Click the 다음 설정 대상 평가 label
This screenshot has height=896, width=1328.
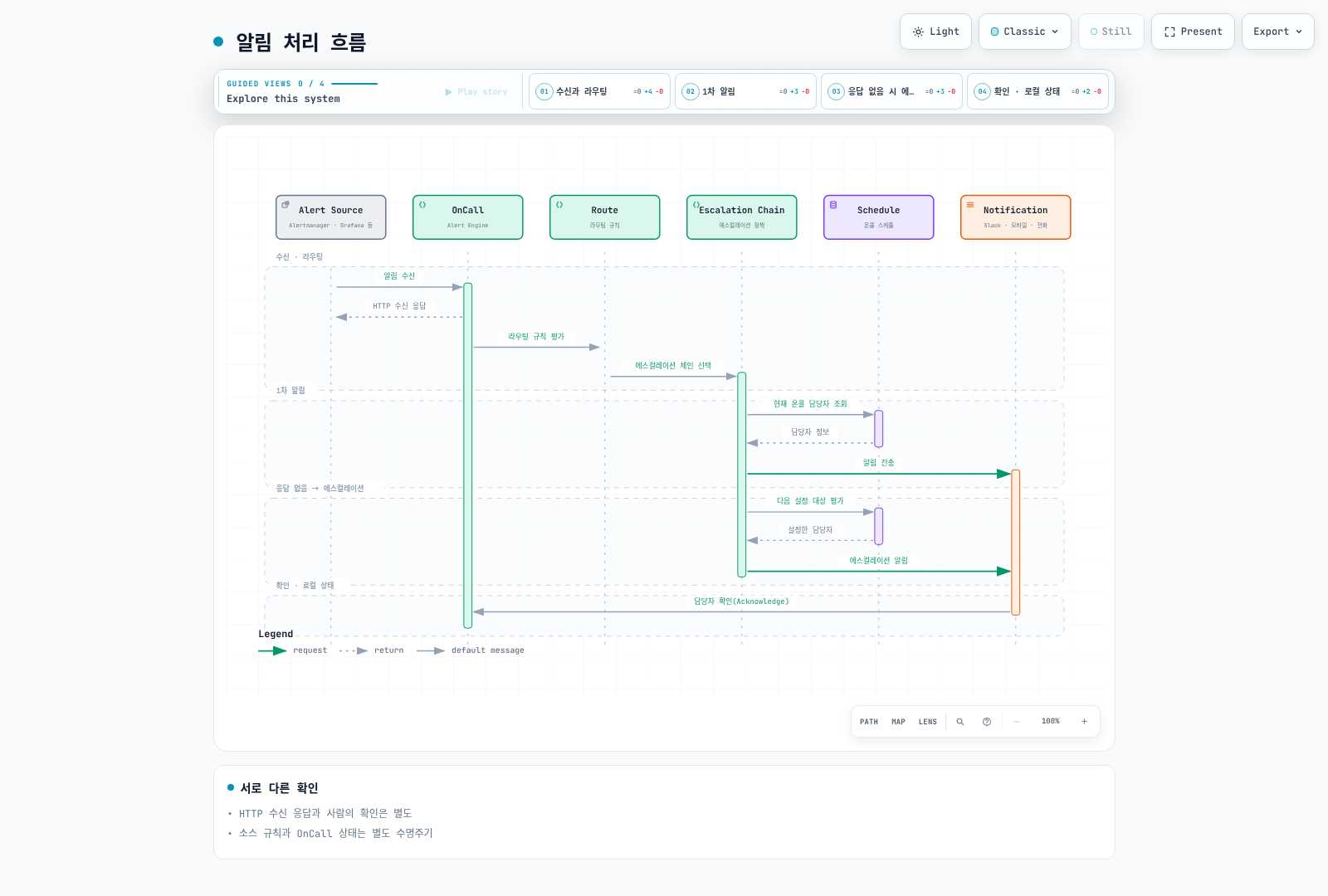tap(810, 501)
